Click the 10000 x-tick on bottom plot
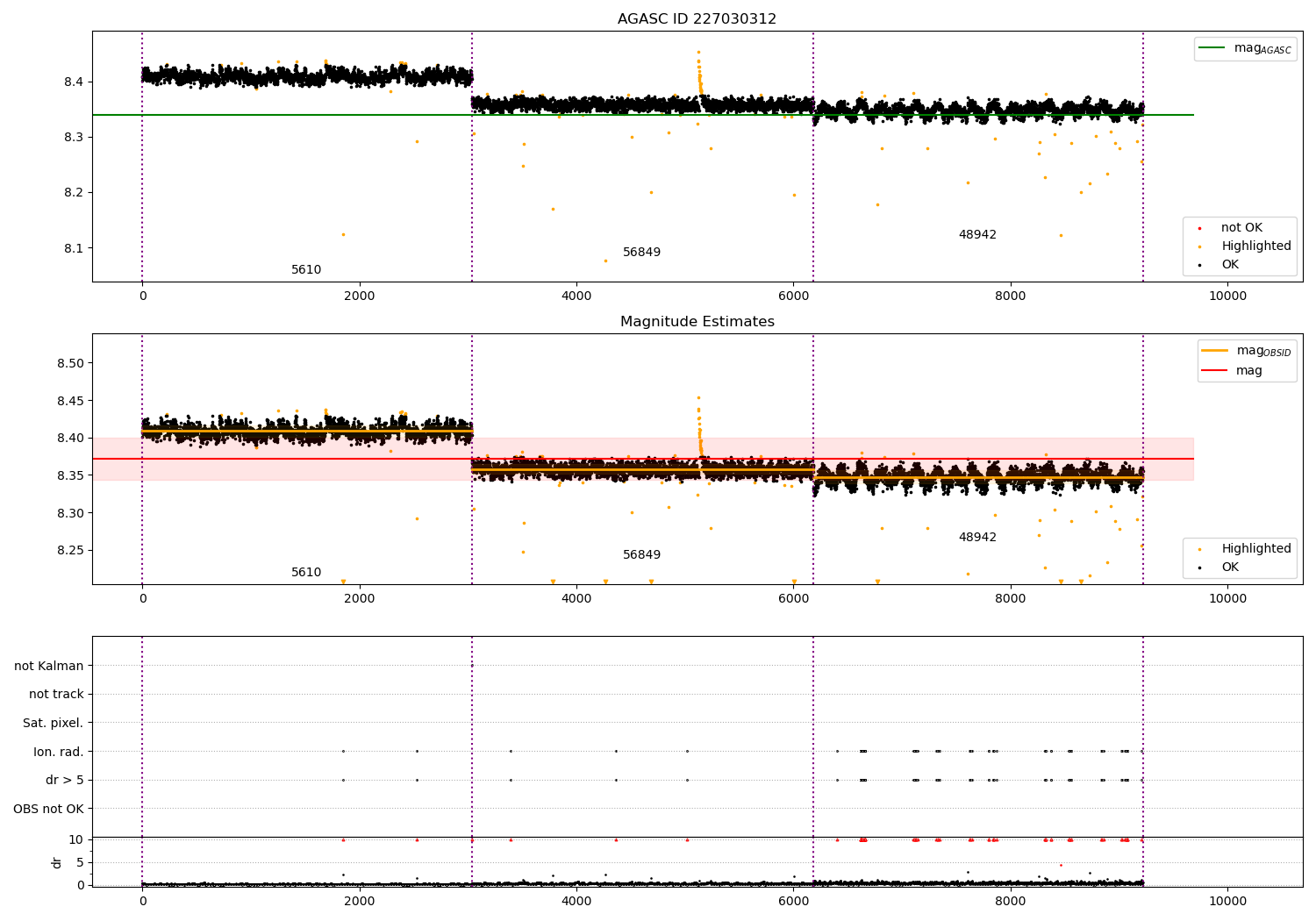 [1227, 901]
